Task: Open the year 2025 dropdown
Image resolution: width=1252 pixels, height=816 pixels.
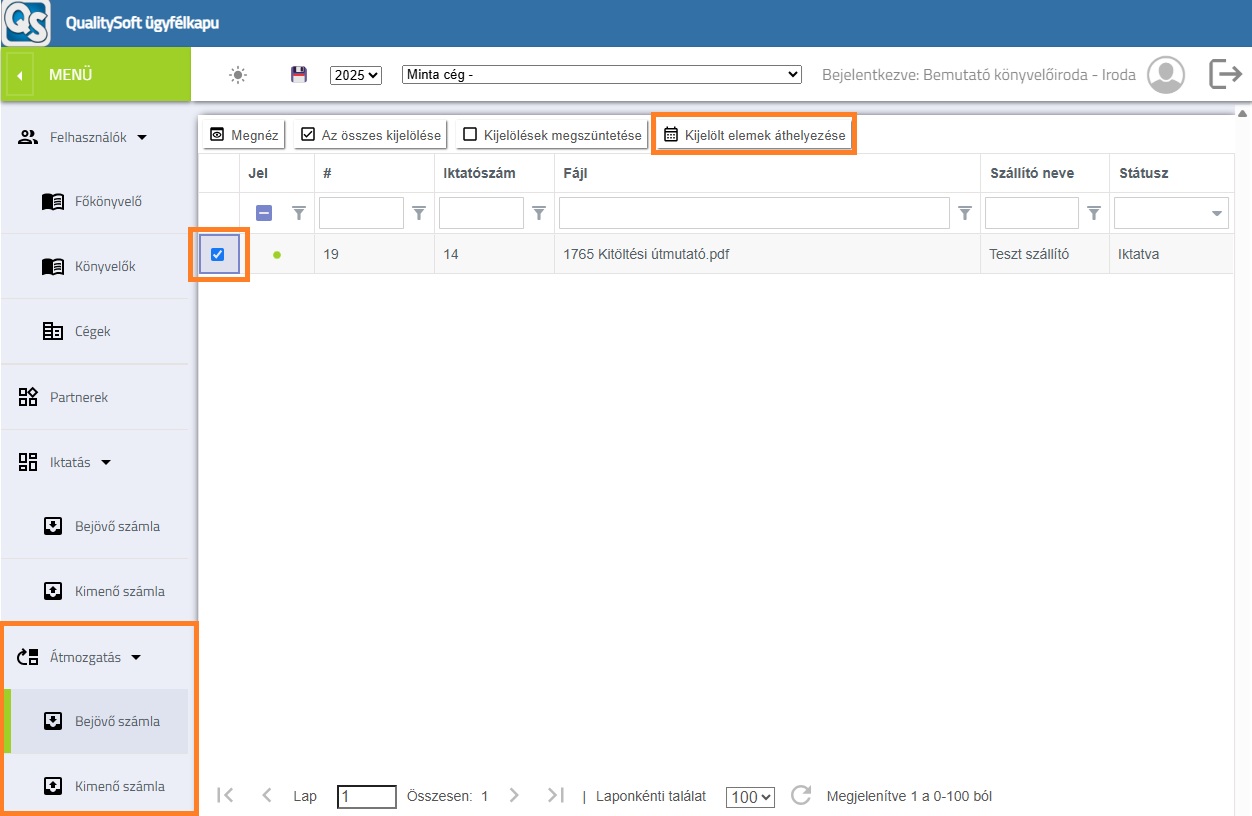Action: (x=356, y=75)
